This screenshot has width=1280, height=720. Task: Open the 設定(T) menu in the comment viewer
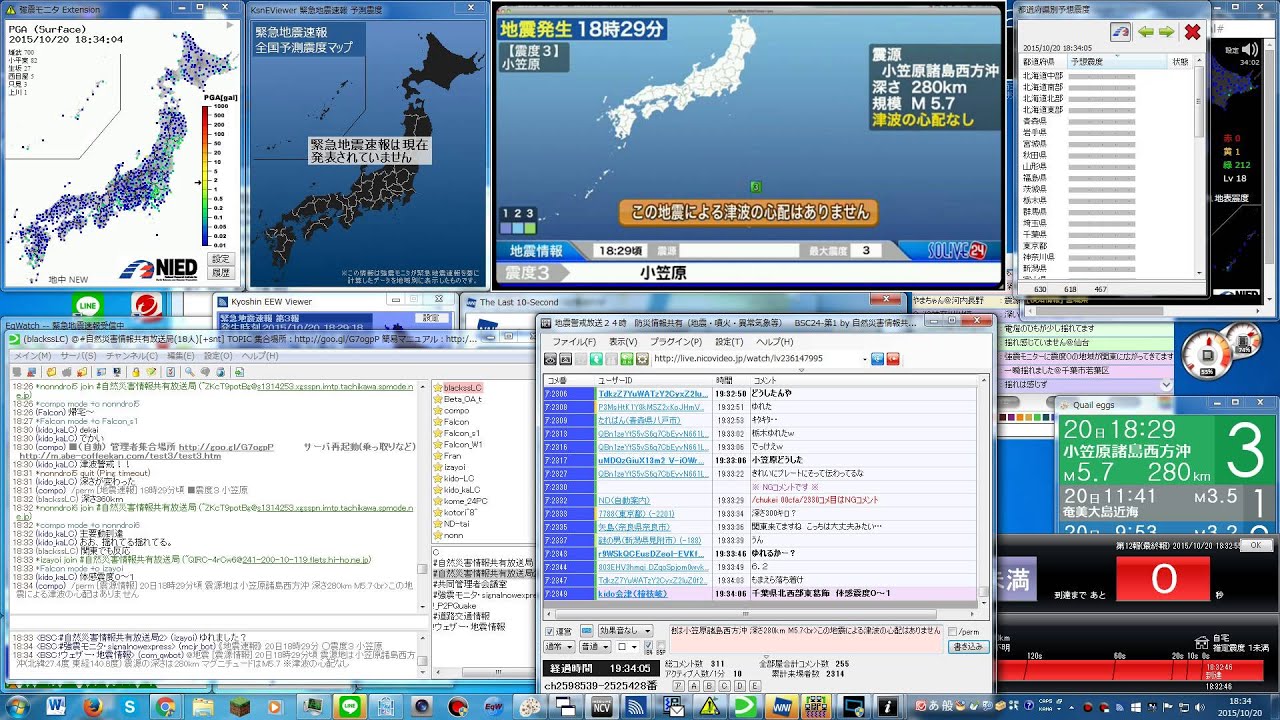coord(729,342)
